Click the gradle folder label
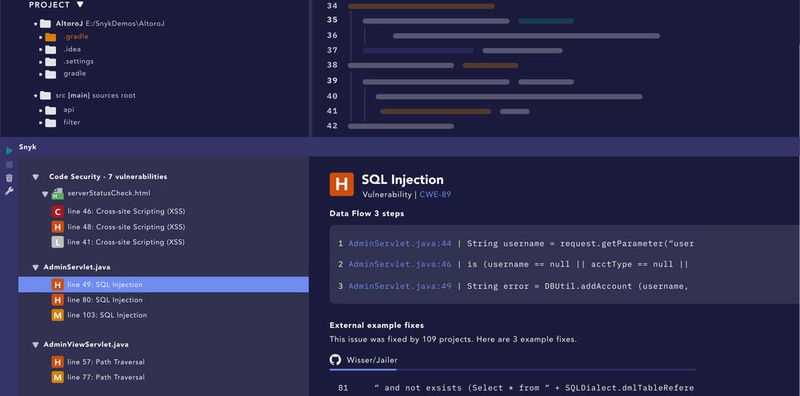Screen dimensions: 800x396 (74, 73)
